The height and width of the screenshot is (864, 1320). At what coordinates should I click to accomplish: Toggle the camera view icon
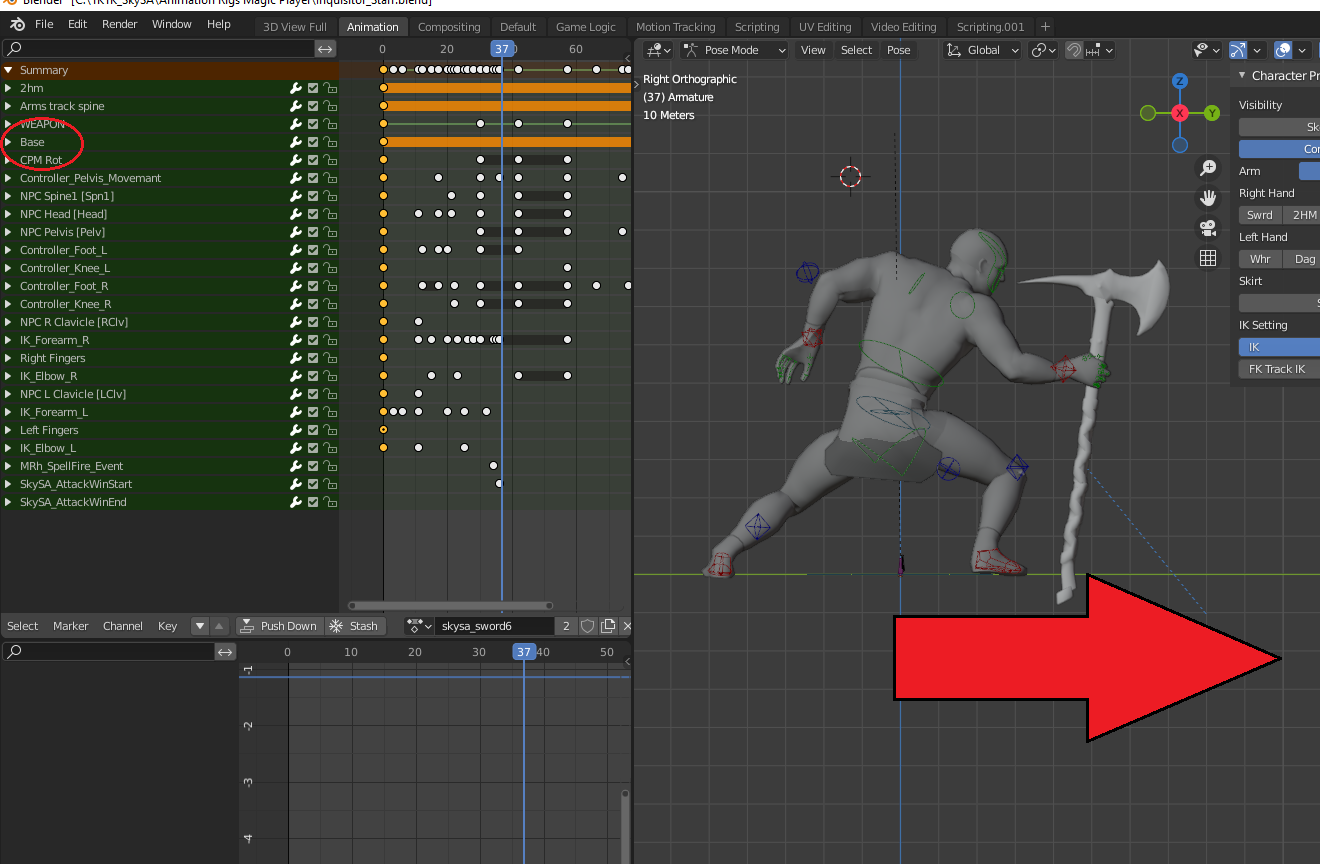[1208, 228]
